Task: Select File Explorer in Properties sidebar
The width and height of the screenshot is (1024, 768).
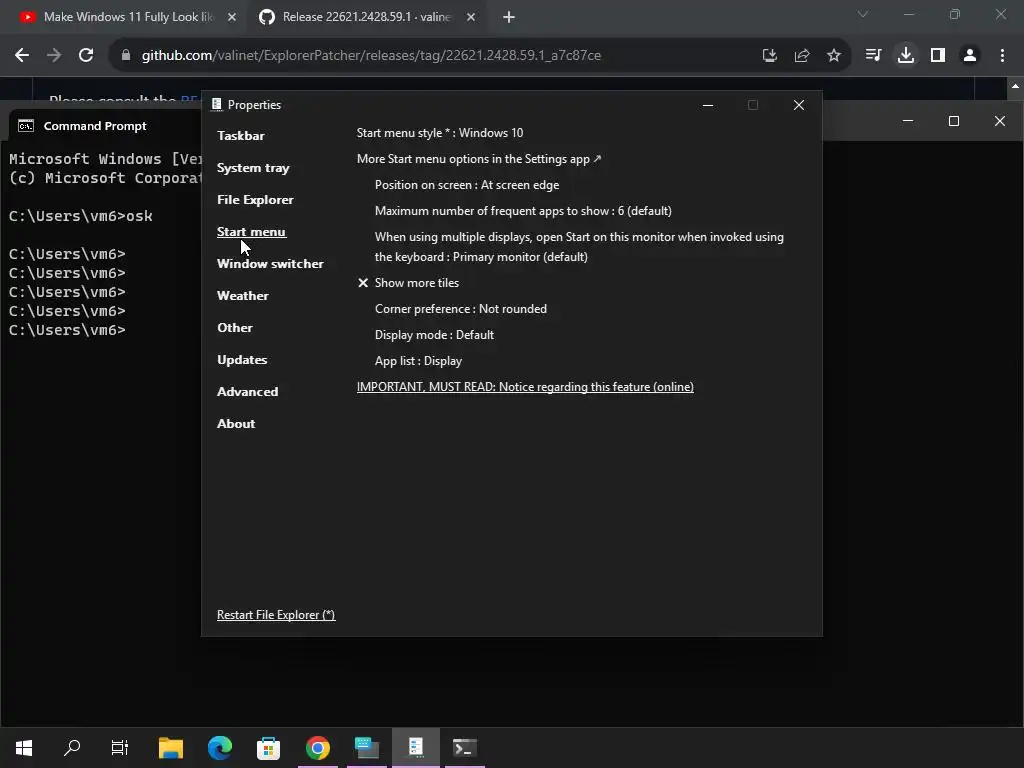Action: (255, 200)
